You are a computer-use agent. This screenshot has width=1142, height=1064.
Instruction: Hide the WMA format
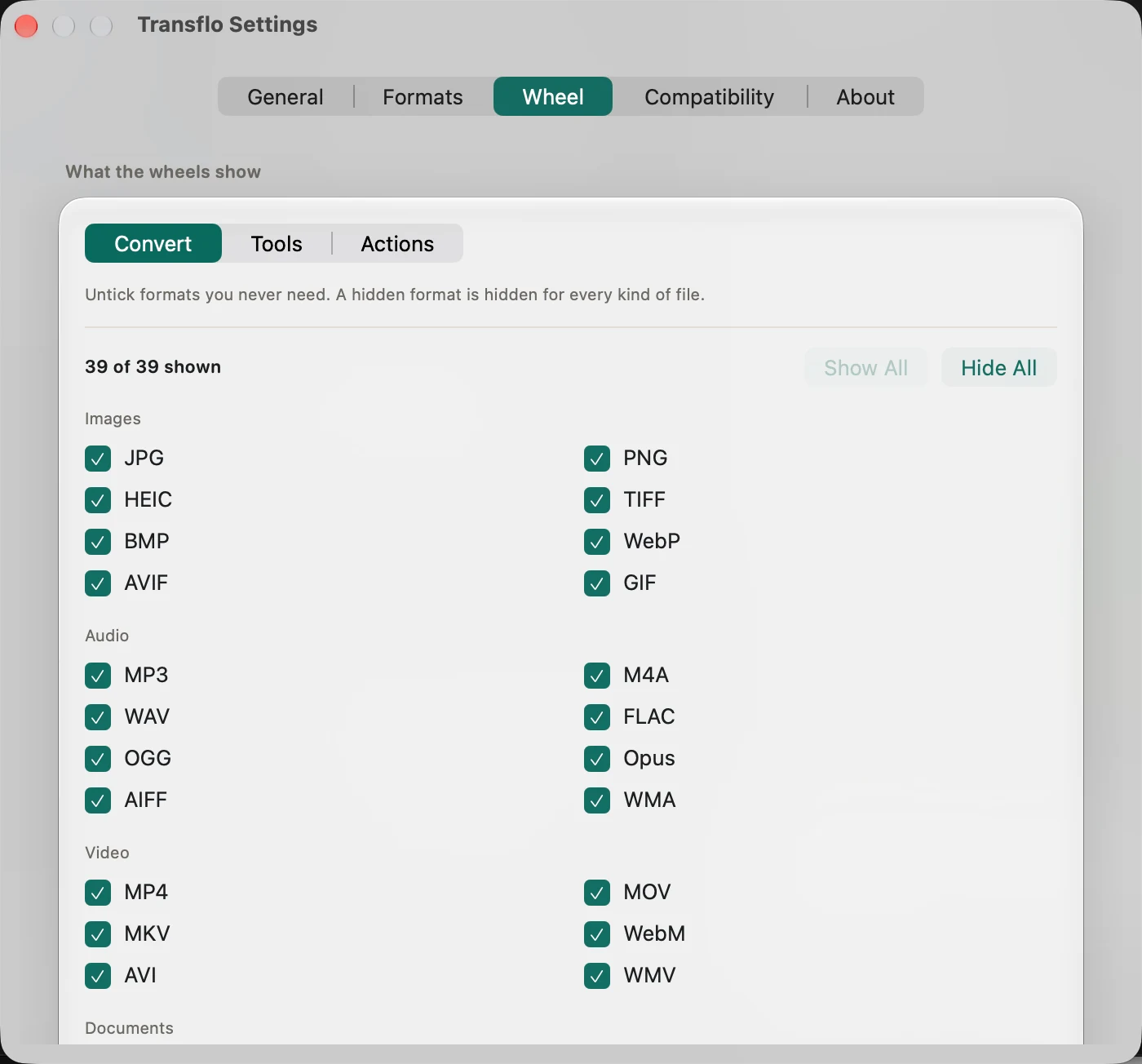pyautogui.click(x=597, y=800)
